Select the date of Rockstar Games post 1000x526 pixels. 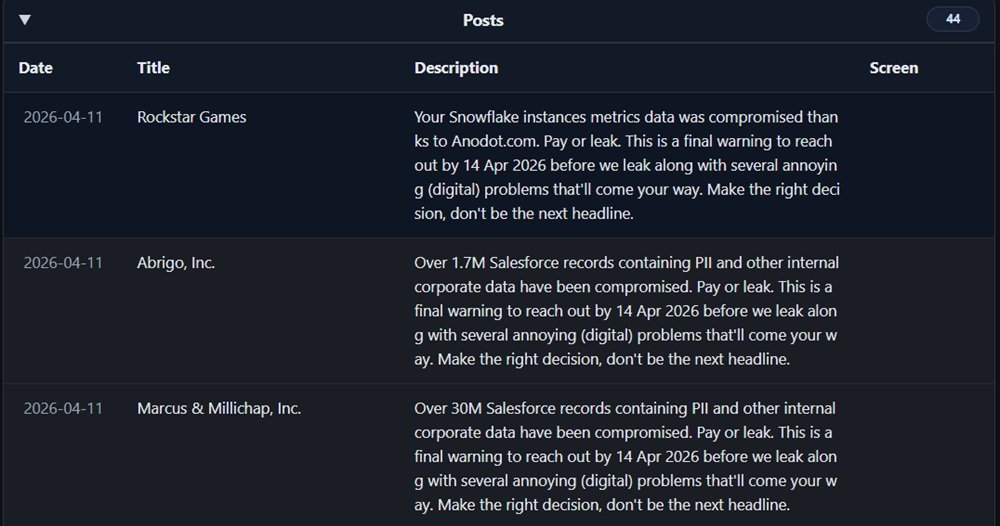63,117
